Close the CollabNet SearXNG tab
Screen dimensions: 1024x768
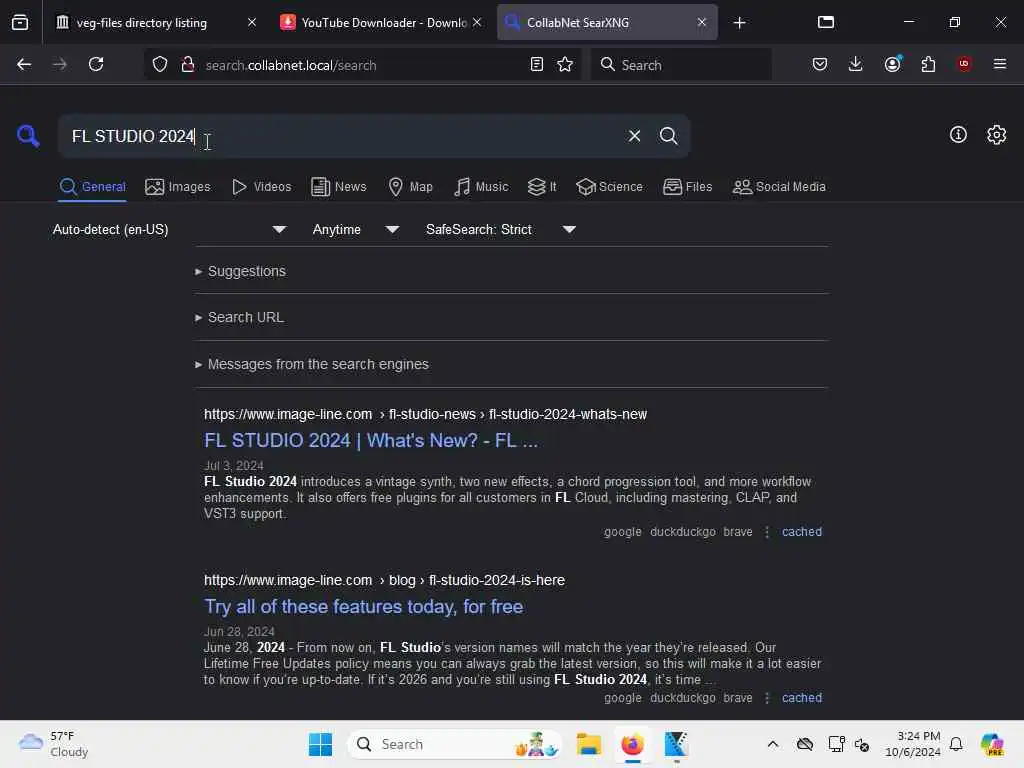tap(702, 23)
